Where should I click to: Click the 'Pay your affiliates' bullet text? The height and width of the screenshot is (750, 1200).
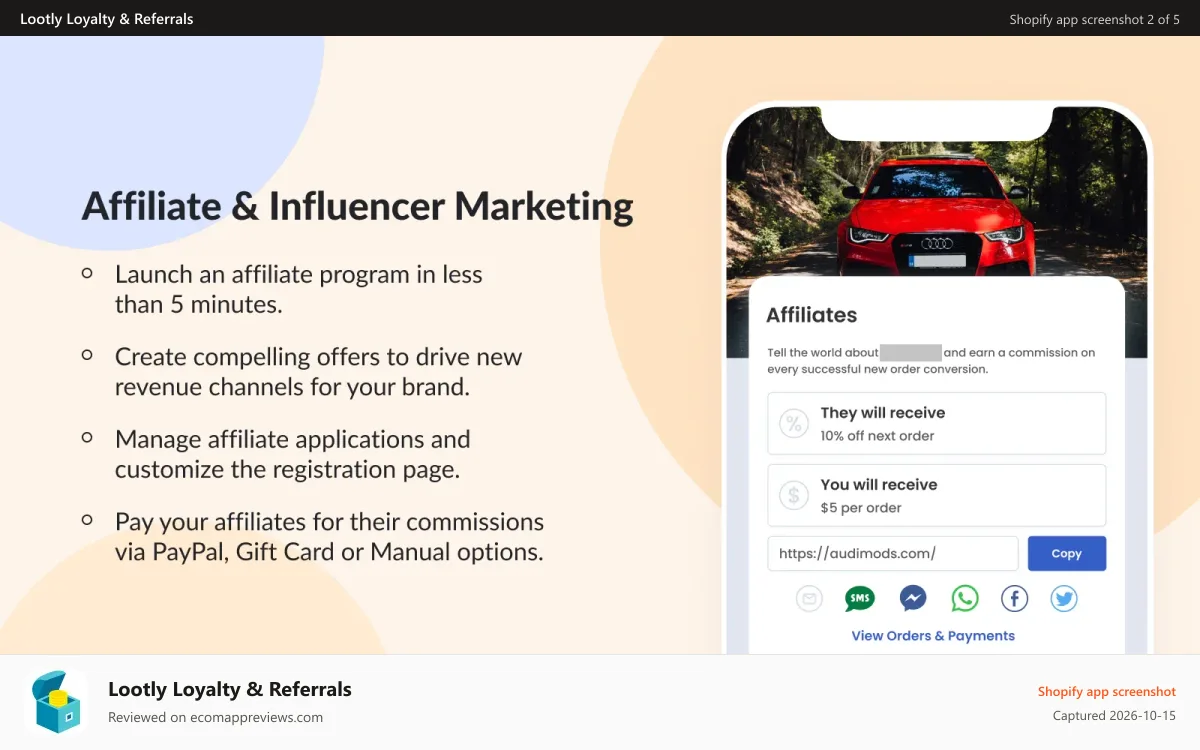329,536
